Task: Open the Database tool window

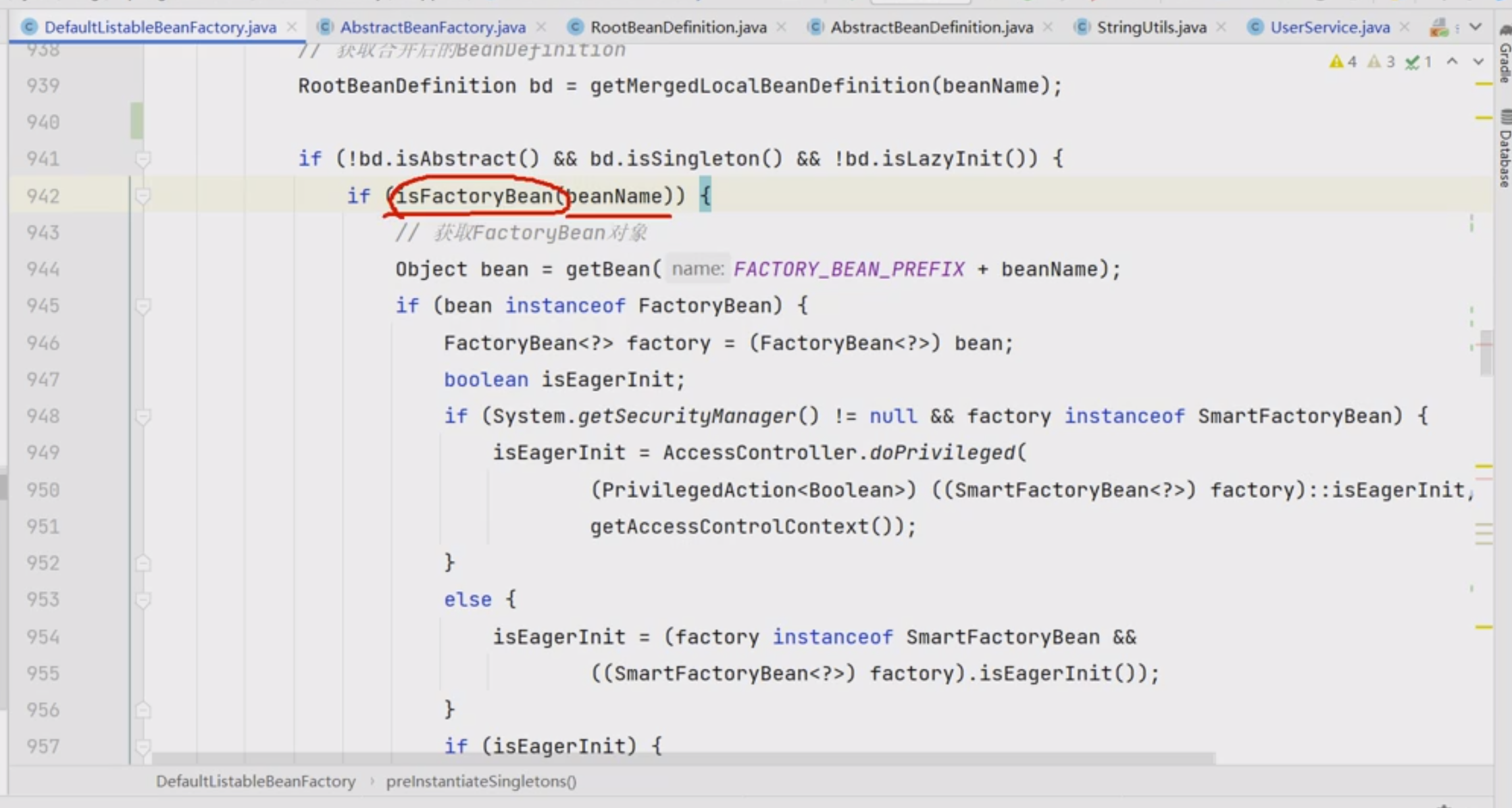Action: click(1505, 152)
